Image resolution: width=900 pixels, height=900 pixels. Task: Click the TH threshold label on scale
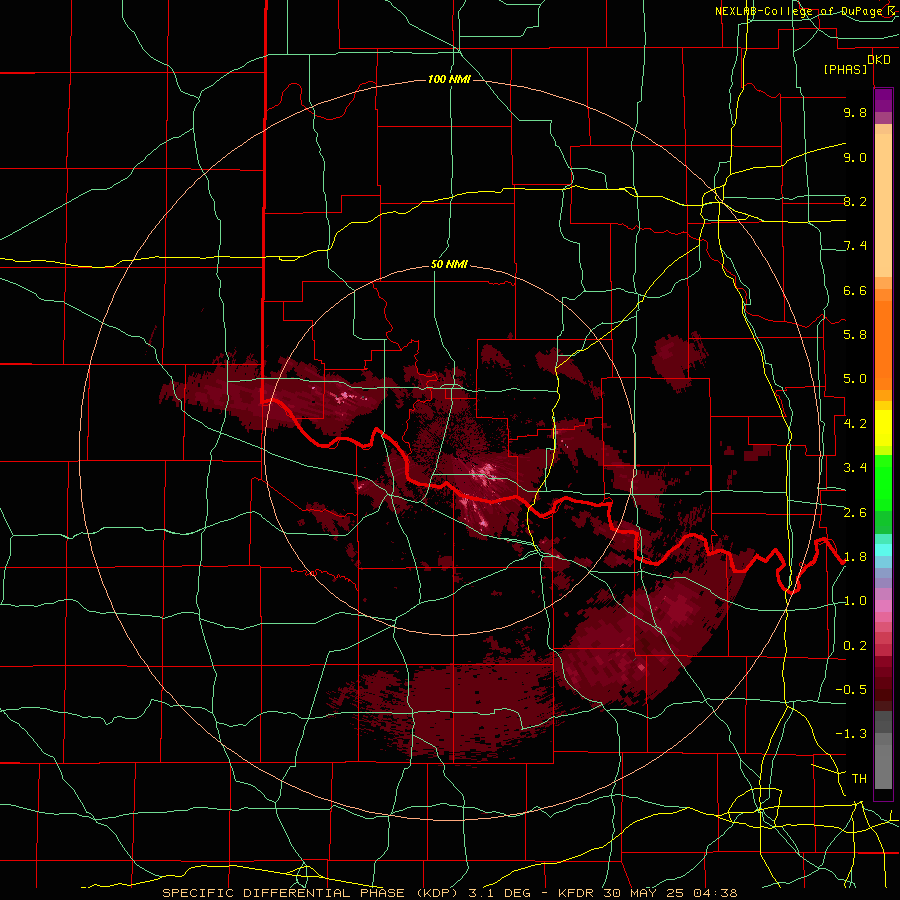click(859, 779)
